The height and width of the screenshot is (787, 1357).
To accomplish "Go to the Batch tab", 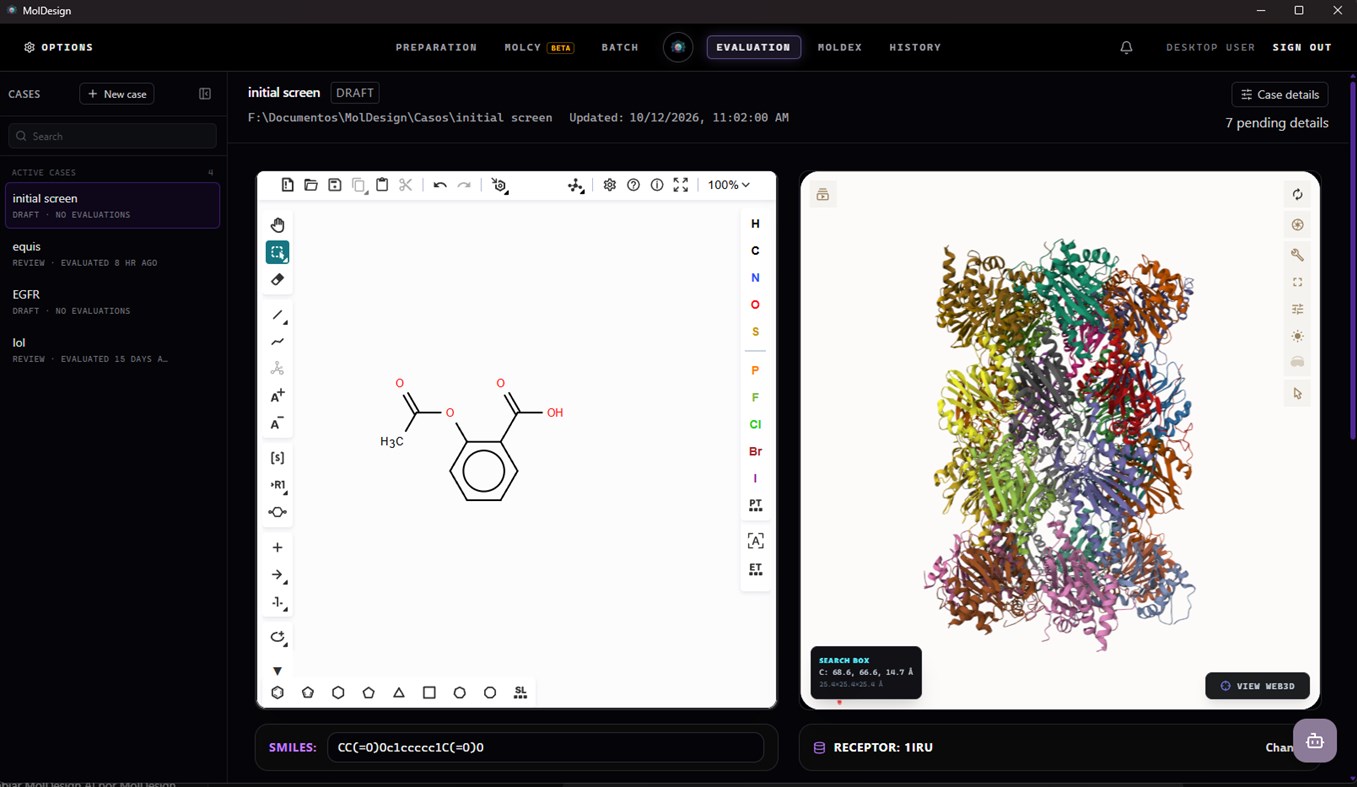I will [620, 47].
